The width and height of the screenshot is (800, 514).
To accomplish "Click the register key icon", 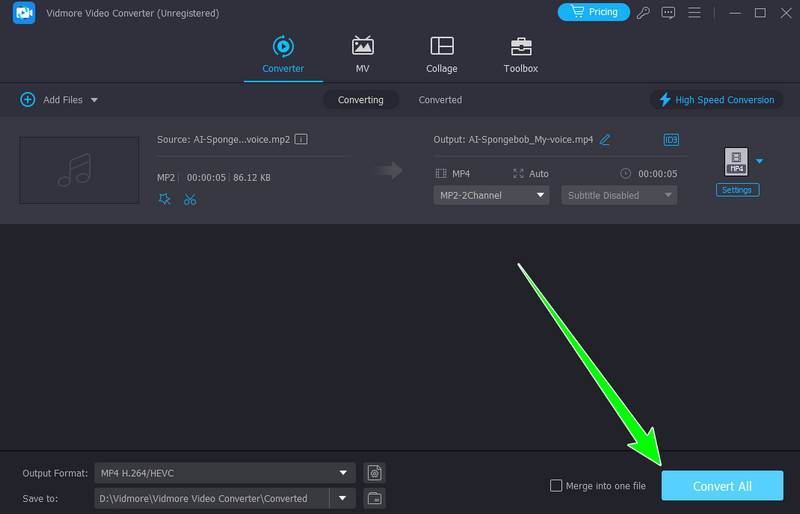I will click(641, 13).
